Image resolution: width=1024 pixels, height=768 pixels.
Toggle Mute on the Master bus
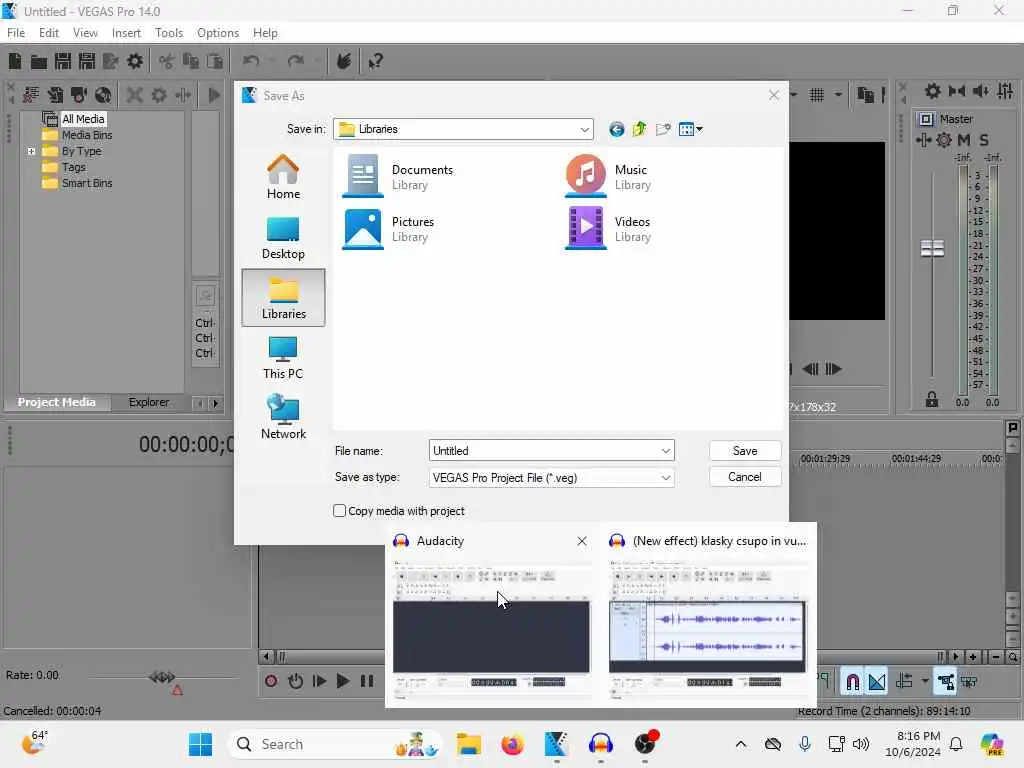click(x=964, y=140)
